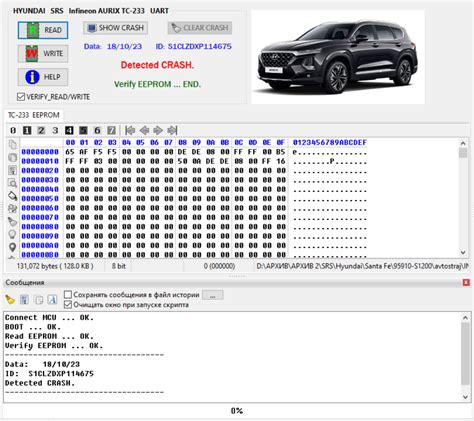Click the READ button
Image resolution: width=474 pixels, height=421 pixels.
click(43, 30)
